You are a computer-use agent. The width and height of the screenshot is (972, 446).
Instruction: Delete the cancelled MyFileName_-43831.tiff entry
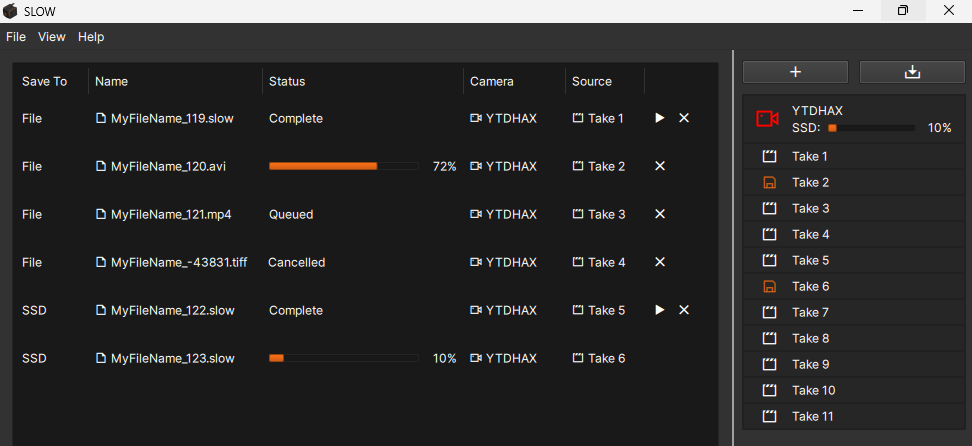[x=660, y=262]
